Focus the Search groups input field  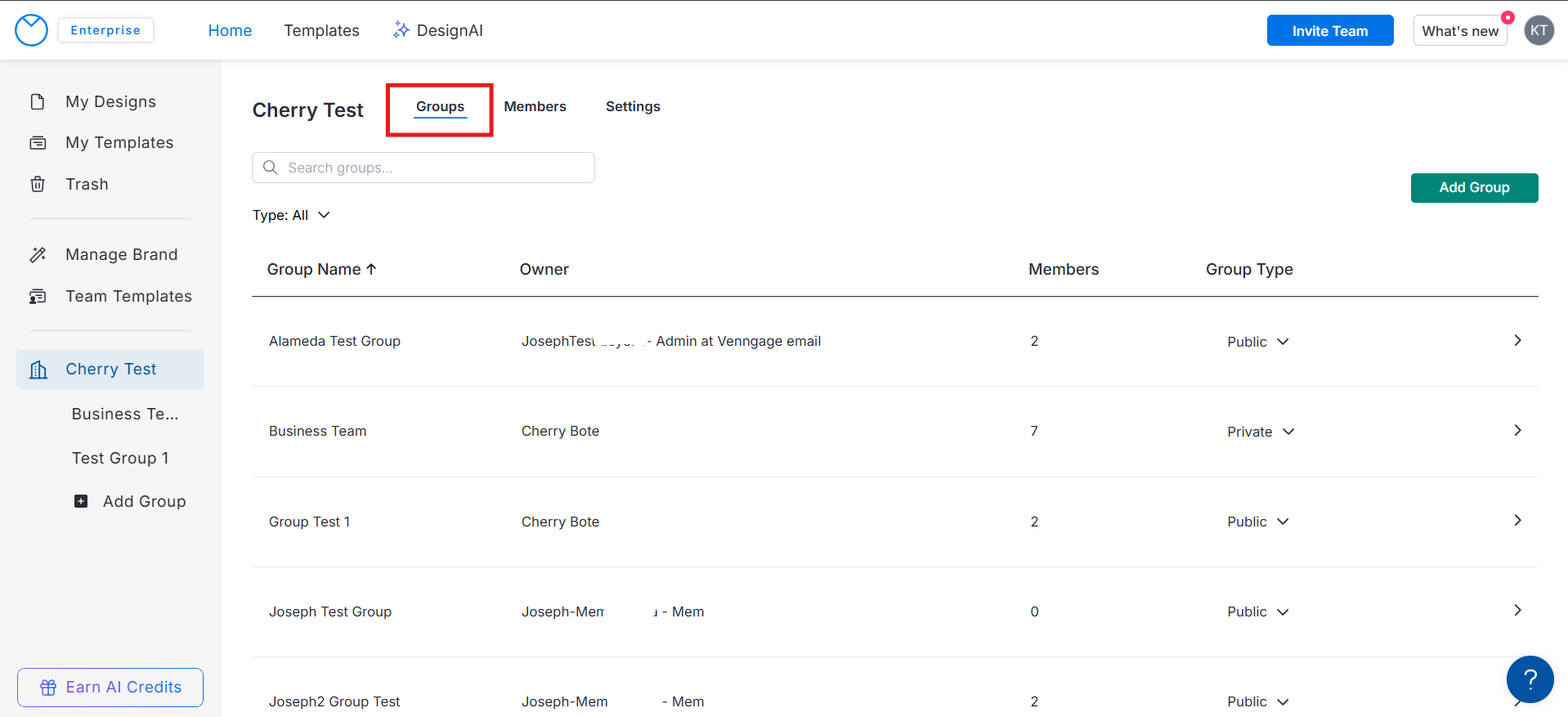(423, 168)
